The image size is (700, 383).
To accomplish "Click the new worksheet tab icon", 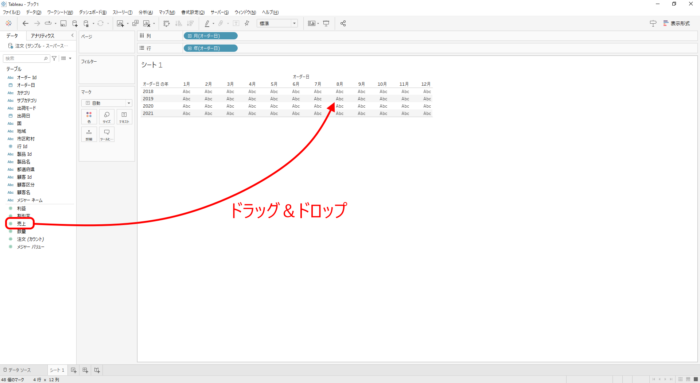I will coord(74,370).
